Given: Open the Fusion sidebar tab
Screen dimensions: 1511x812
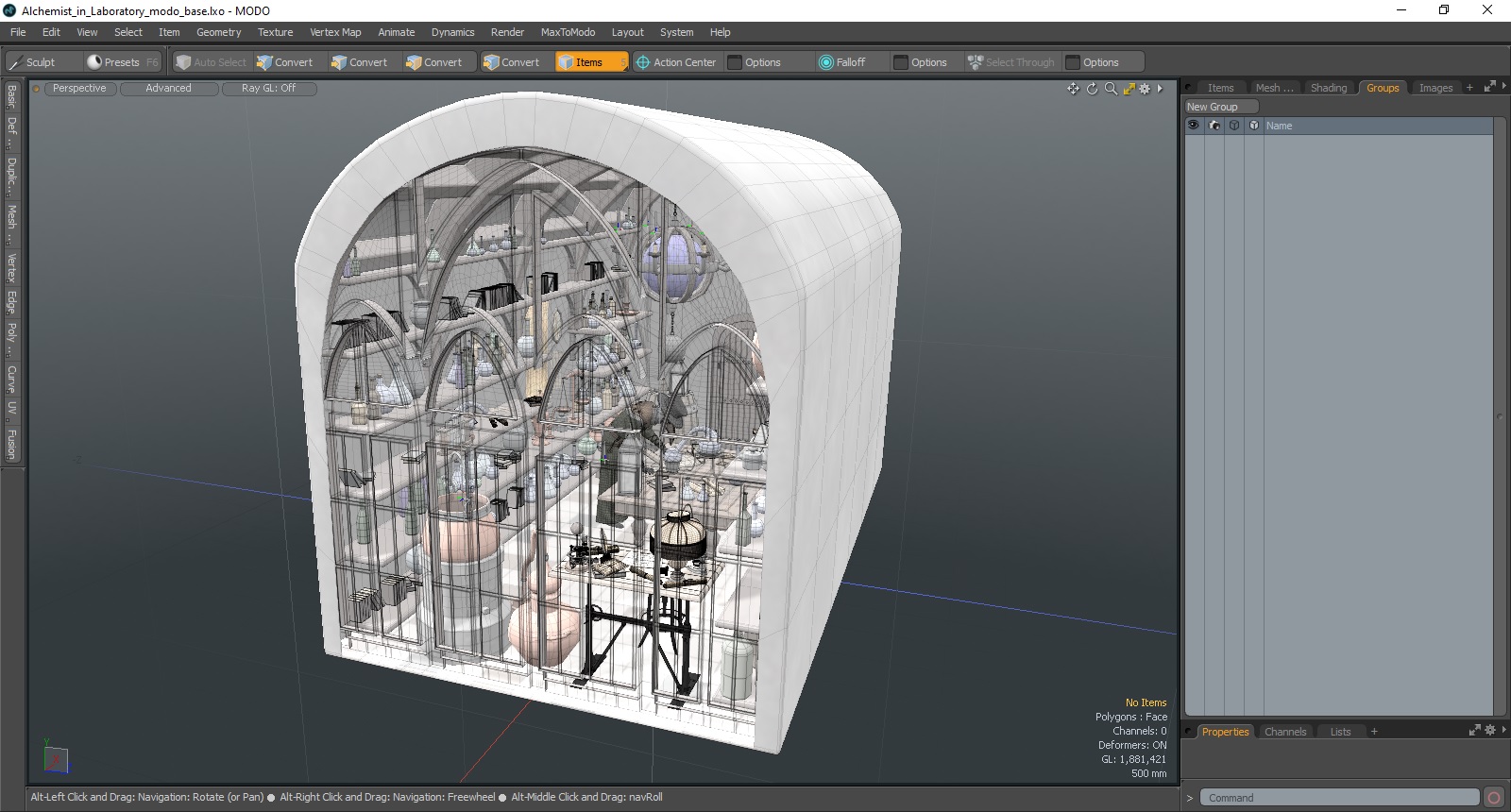Looking at the screenshot, I should point(11,444).
